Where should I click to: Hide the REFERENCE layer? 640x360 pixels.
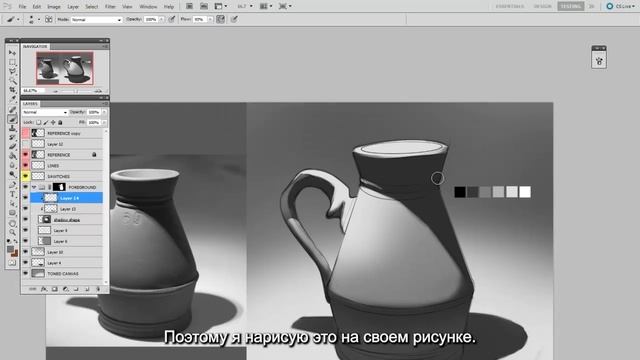26,155
